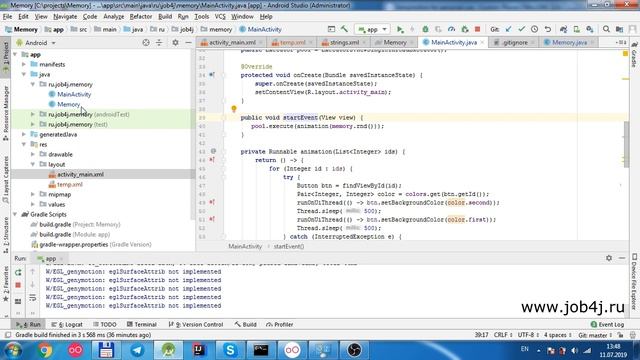Image resolution: width=640 pixels, height=360 pixels.
Task: Toggle the Layout Captures side tab
Action: tap(5, 180)
